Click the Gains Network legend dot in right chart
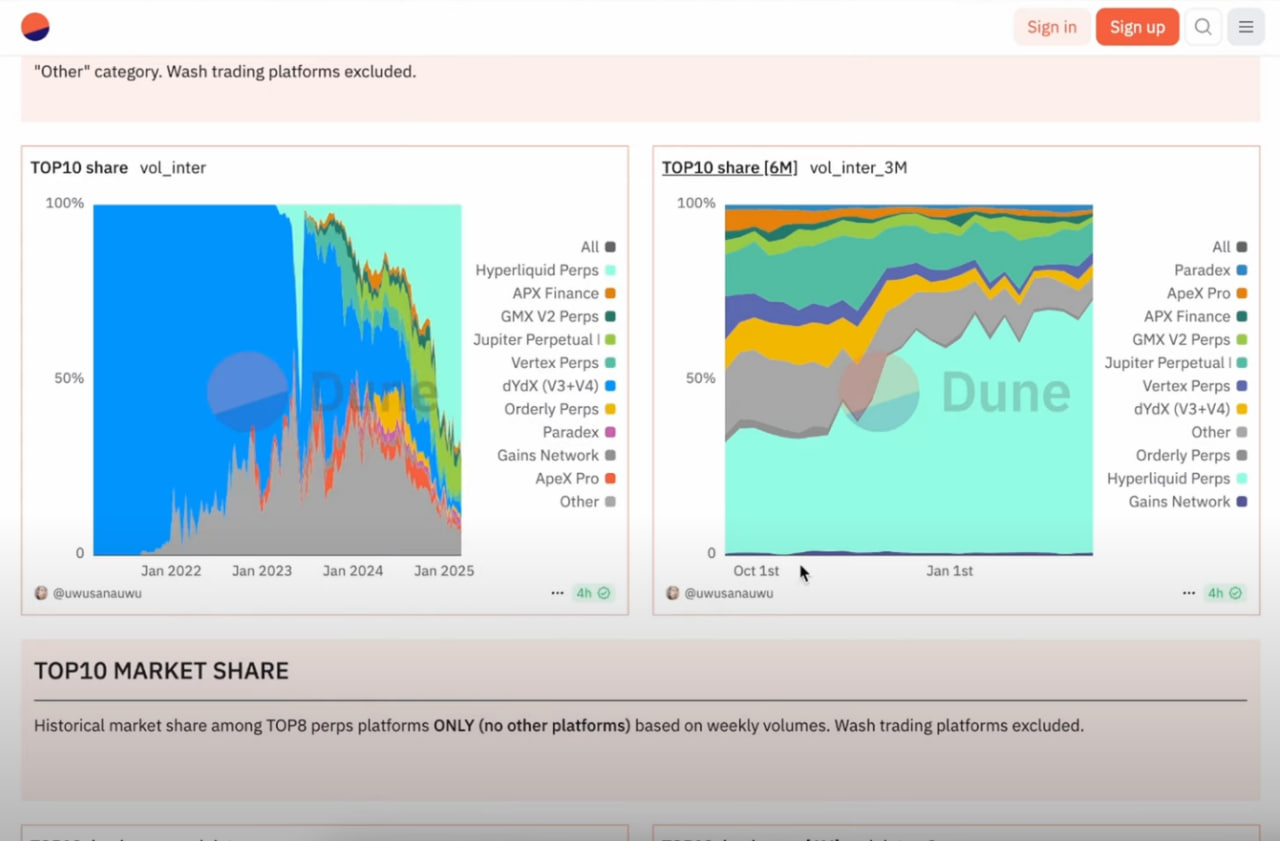The height and width of the screenshot is (841, 1280). [1242, 502]
